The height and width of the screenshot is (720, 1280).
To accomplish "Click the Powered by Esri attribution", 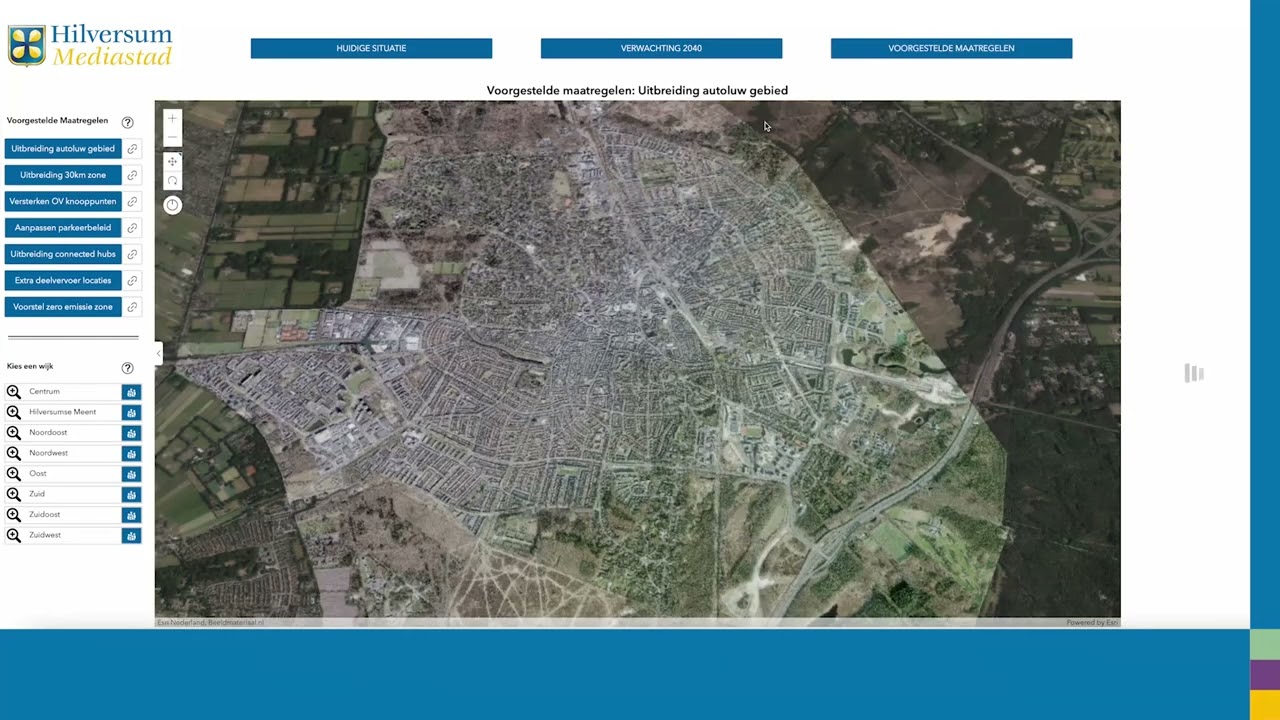I will pos(1092,623).
